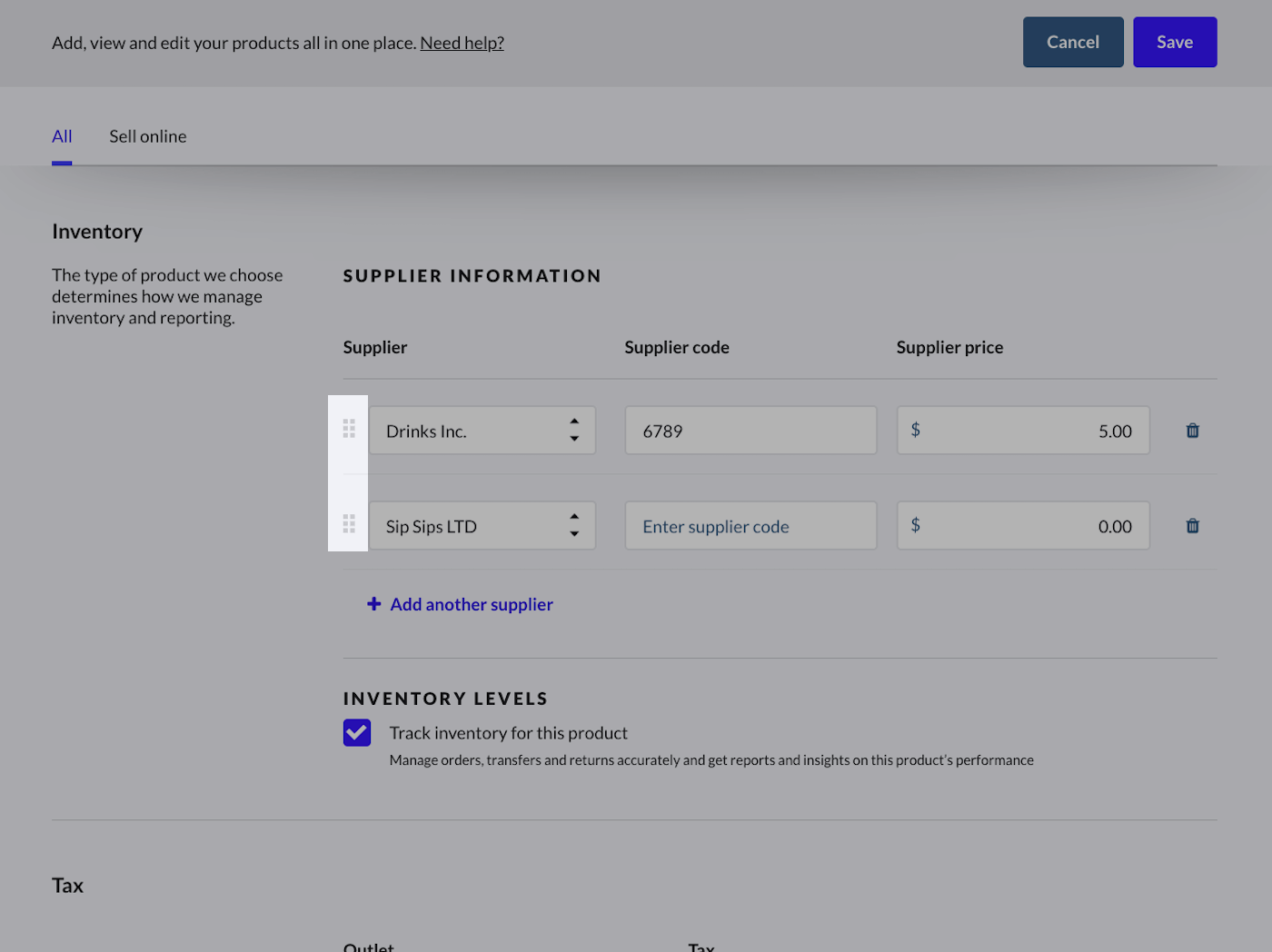1272x952 pixels.
Task: Switch to the Sell online tab
Action: click(148, 136)
